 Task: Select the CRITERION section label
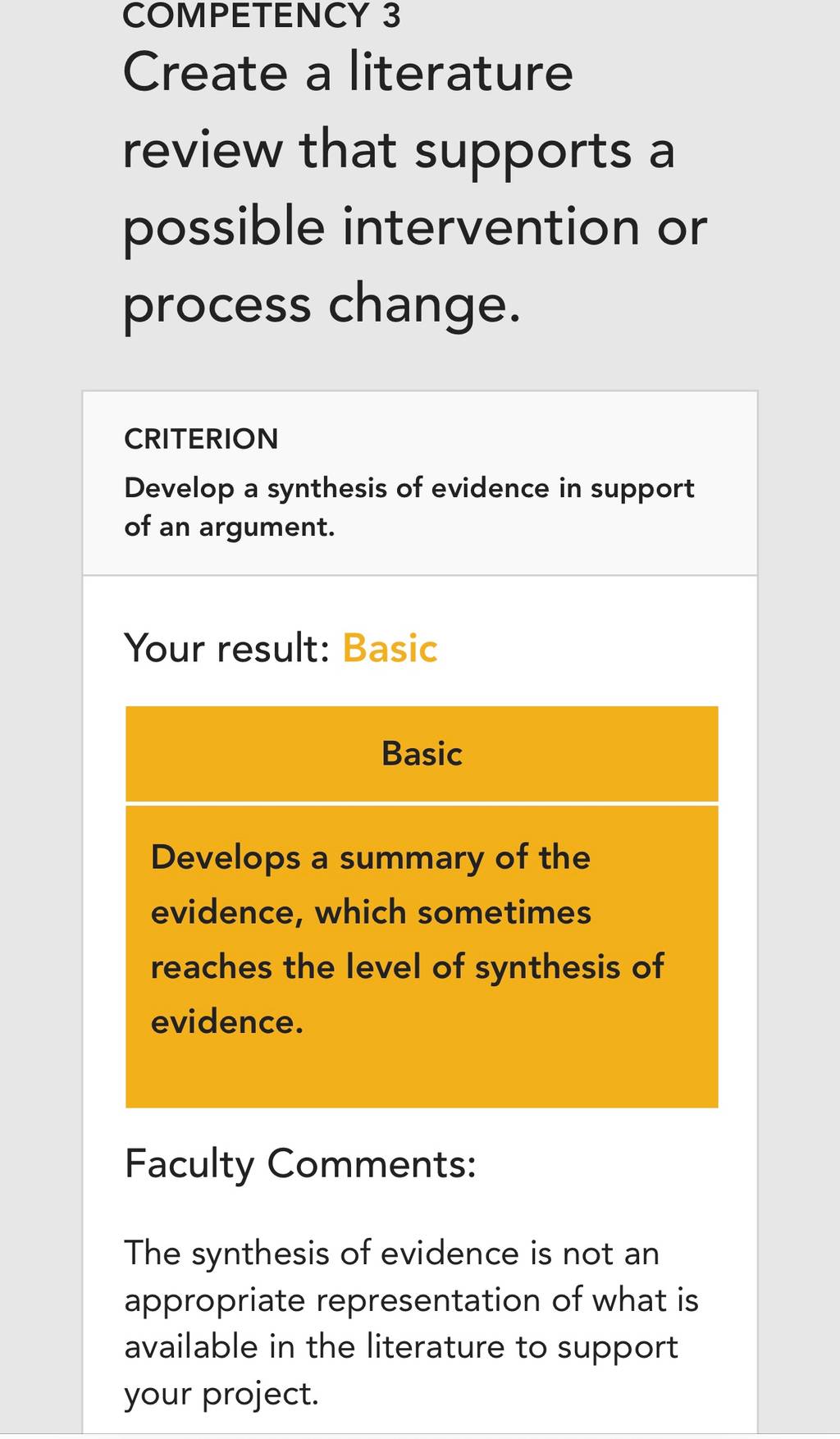[x=201, y=439]
